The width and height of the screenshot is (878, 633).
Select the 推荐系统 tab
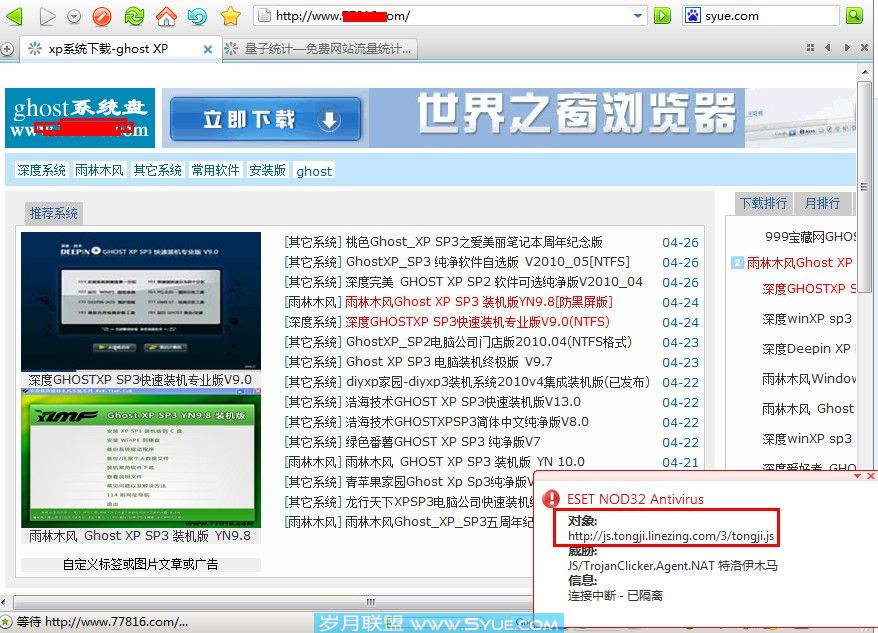pyautogui.click(x=54, y=213)
